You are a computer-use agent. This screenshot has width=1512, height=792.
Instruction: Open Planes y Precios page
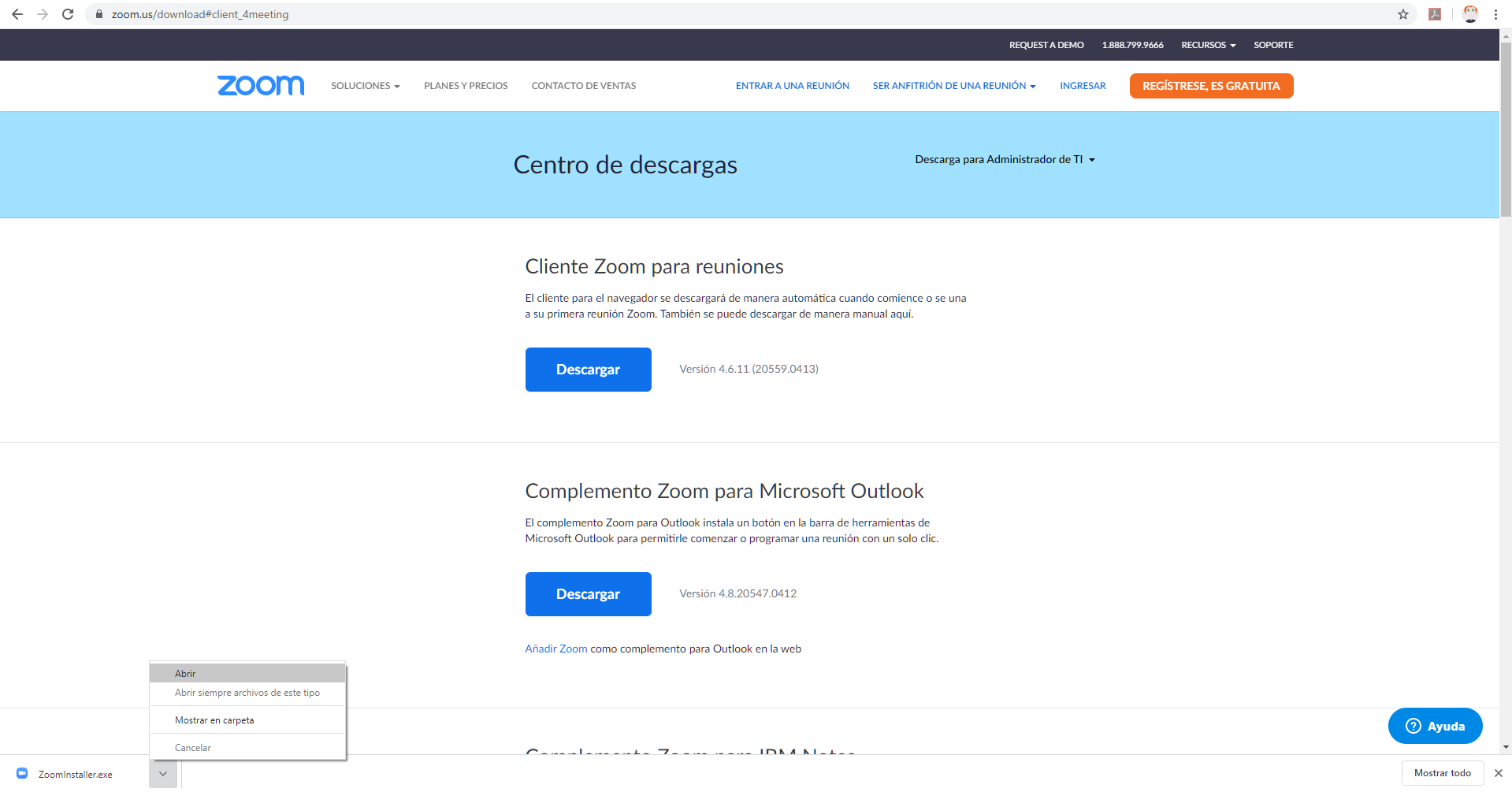pos(466,86)
